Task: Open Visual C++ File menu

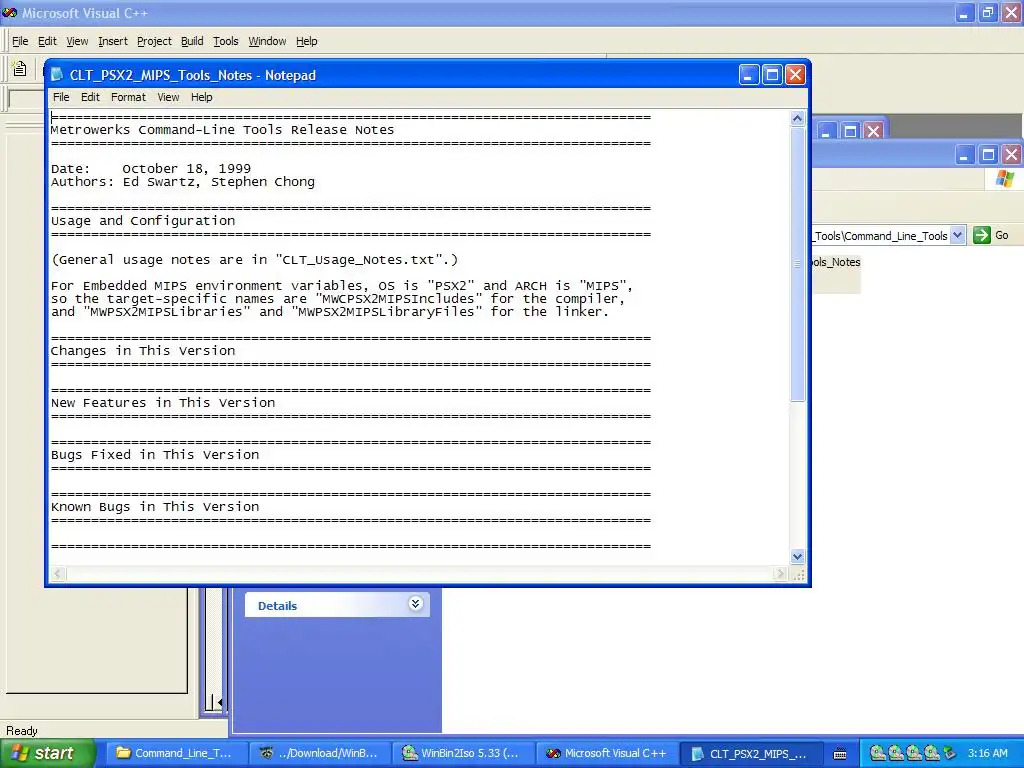Action: point(20,41)
